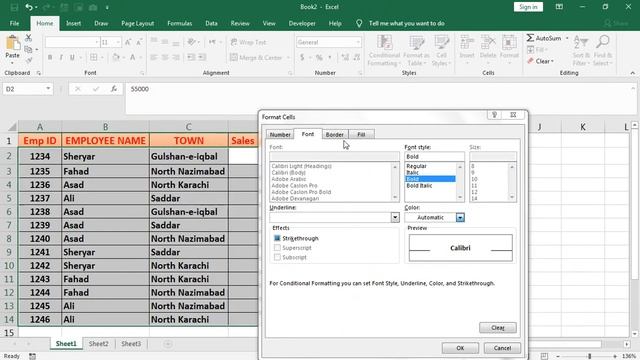Click the Size list scrollbar in dialog
This screenshot has height=360, width=640.
512,182
